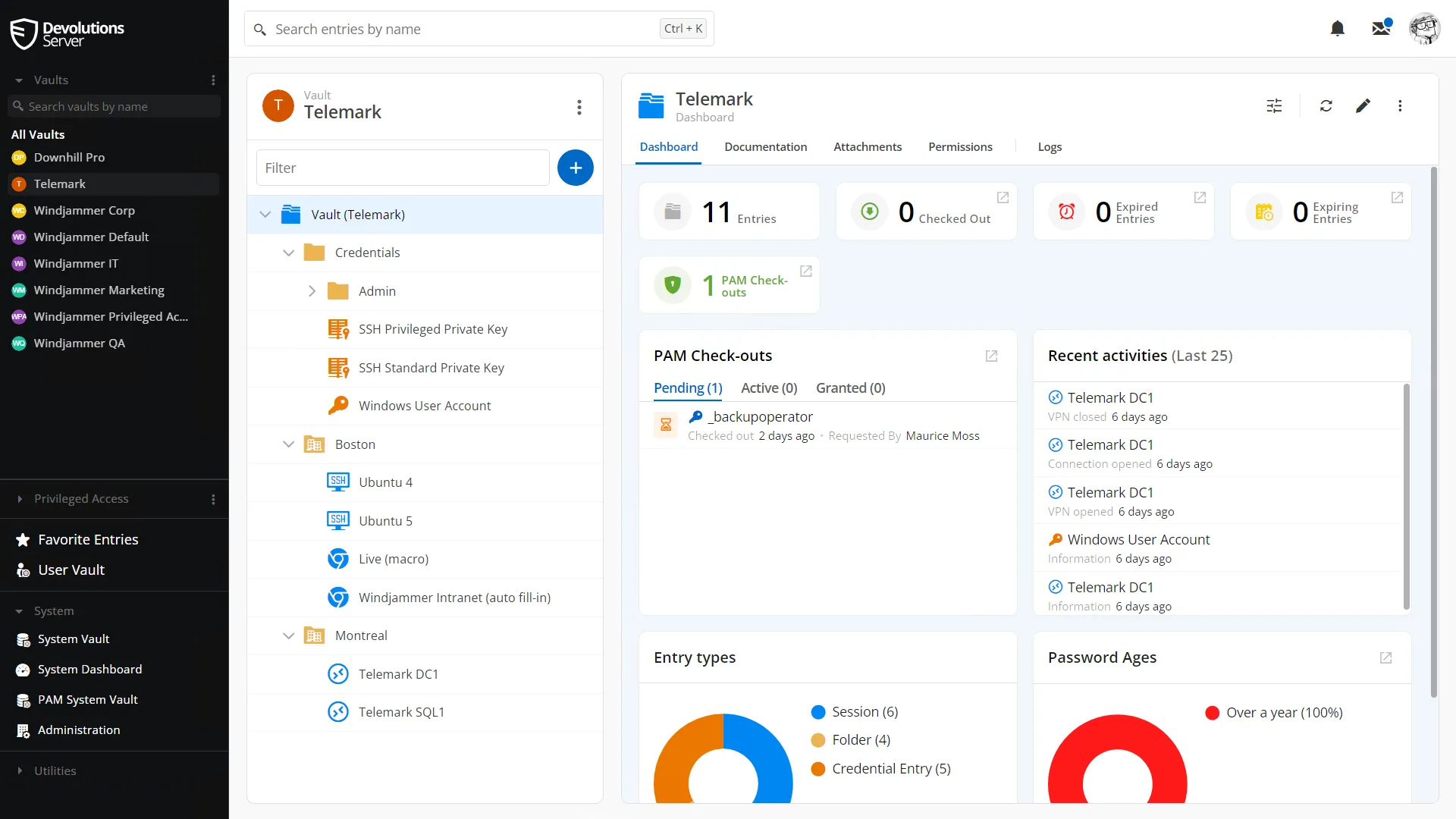Open PAM System Vault
Image resolution: width=1456 pixels, height=819 pixels.
(88, 700)
